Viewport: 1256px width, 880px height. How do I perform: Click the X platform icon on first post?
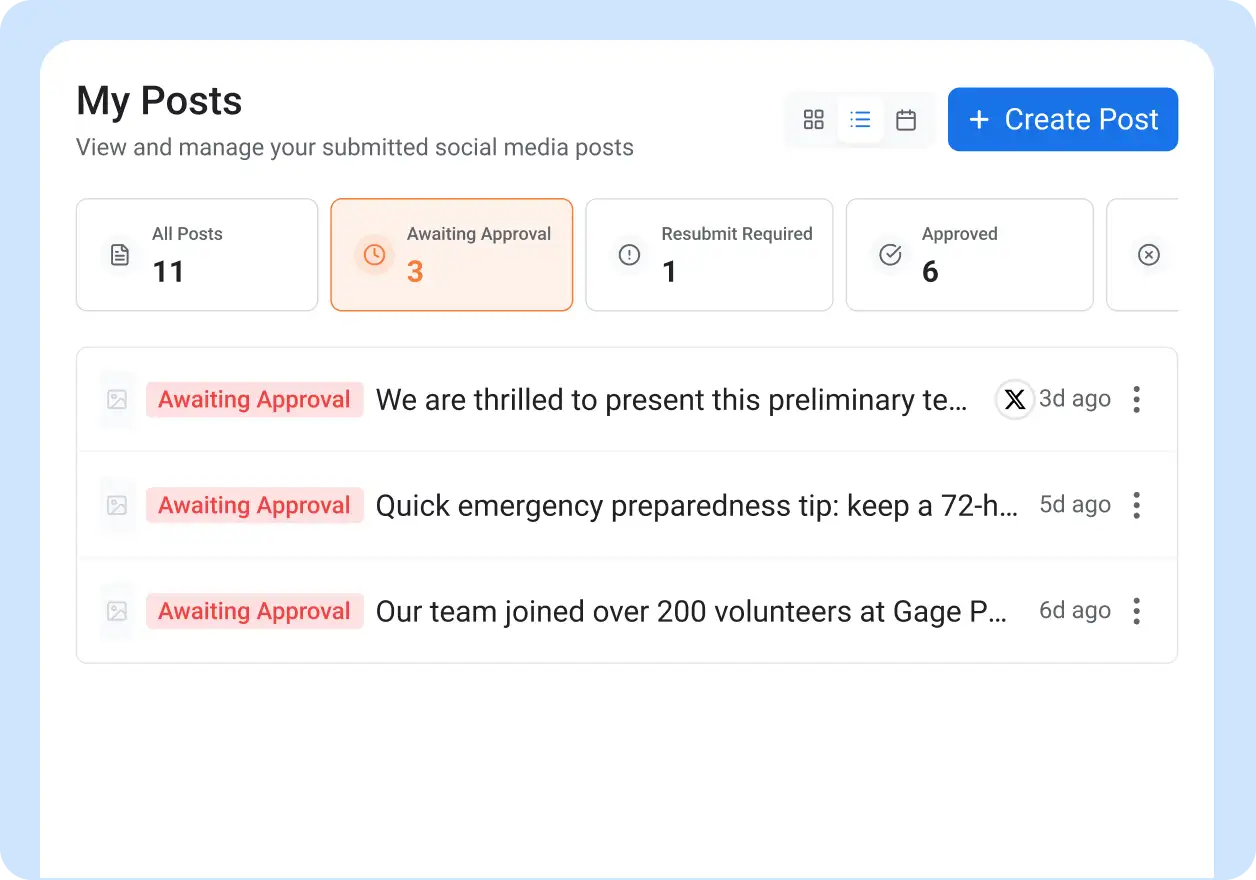1014,400
